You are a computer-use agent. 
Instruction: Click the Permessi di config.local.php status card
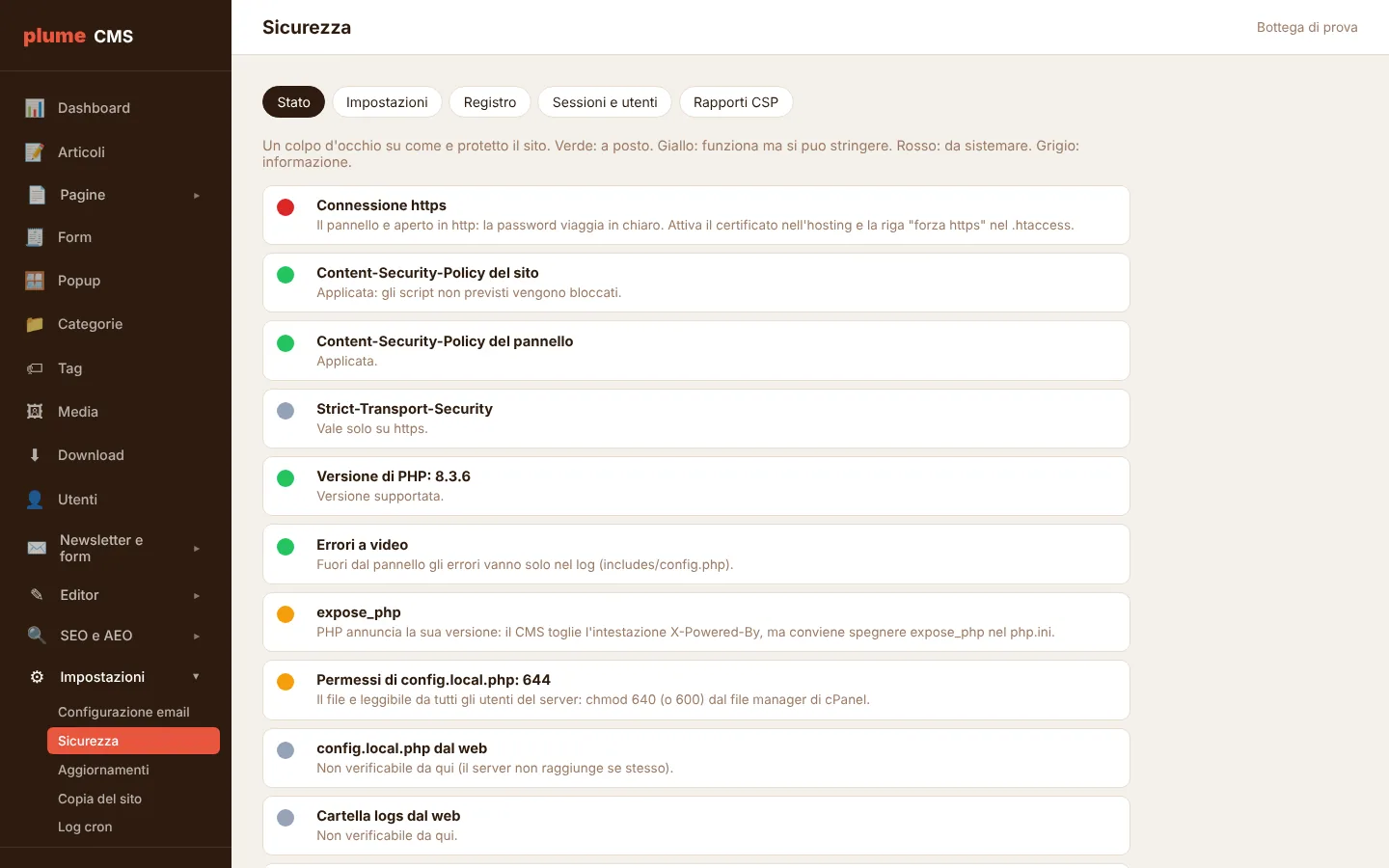pos(695,690)
